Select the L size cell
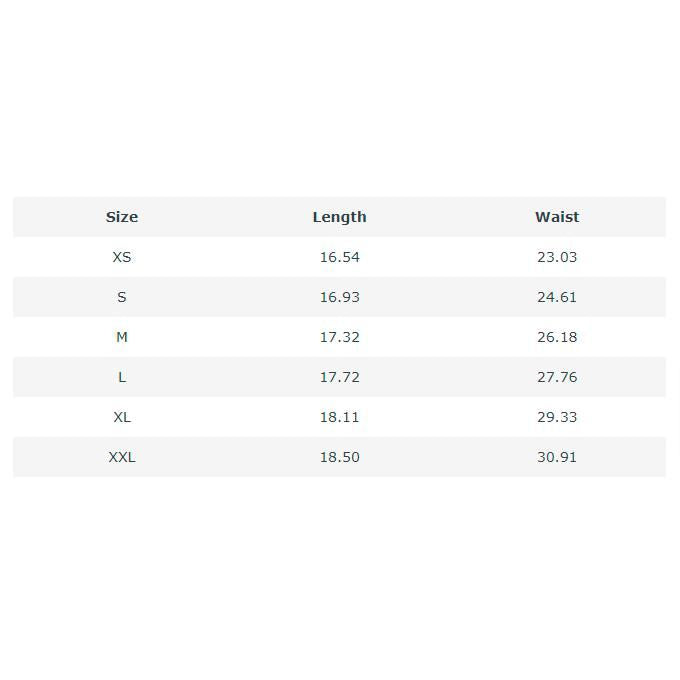Image resolution: width=680 pixels, height=680 pixels. pyautogui.click(x=122, y=377)
